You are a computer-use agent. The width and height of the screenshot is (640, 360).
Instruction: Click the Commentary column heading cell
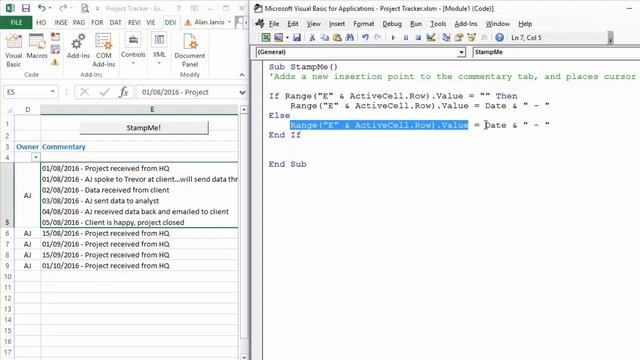point(139,147)
